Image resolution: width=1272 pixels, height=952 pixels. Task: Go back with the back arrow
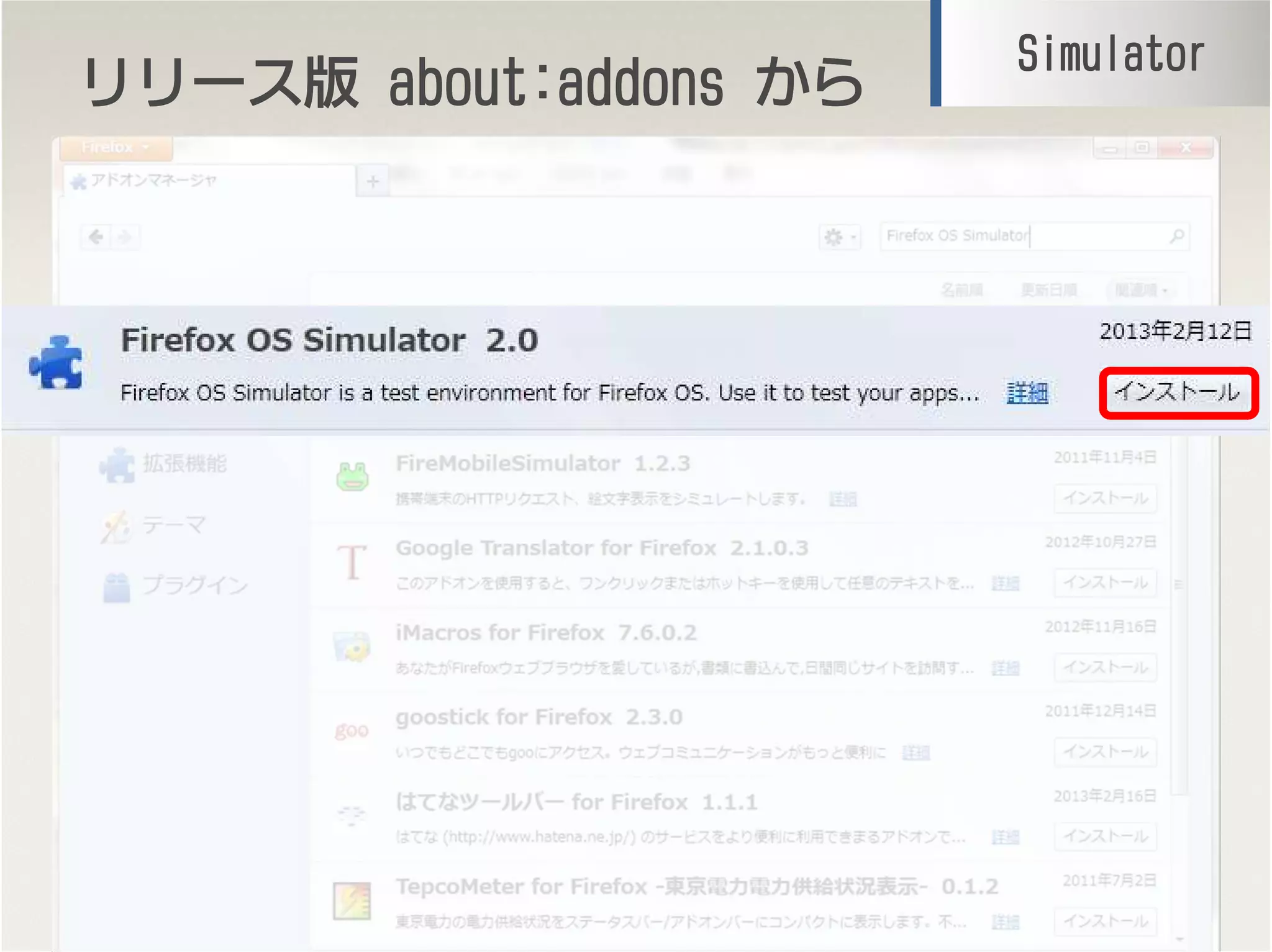pos(96,237)
